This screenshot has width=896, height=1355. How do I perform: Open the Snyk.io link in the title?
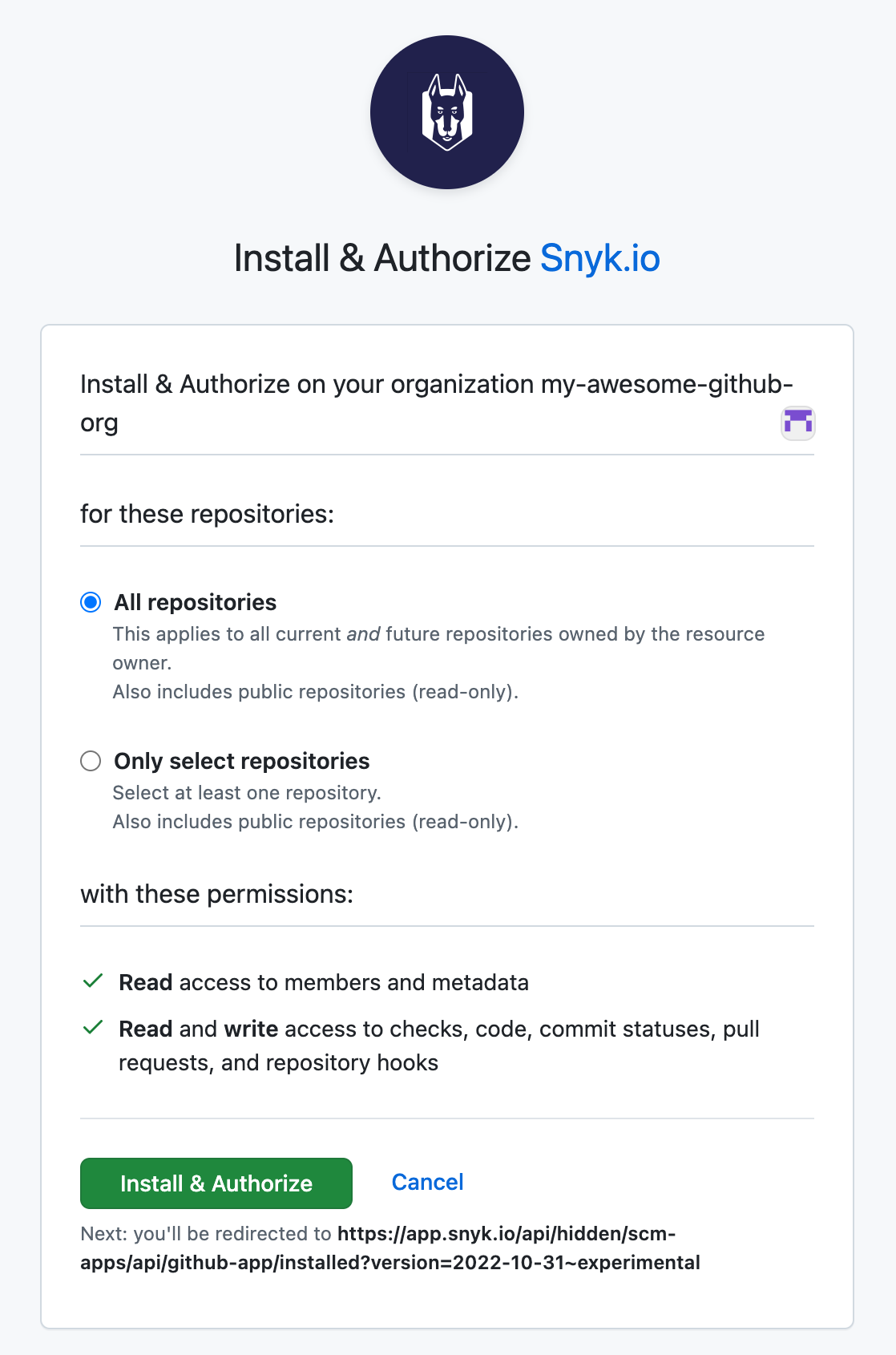(x=599, y=258)
